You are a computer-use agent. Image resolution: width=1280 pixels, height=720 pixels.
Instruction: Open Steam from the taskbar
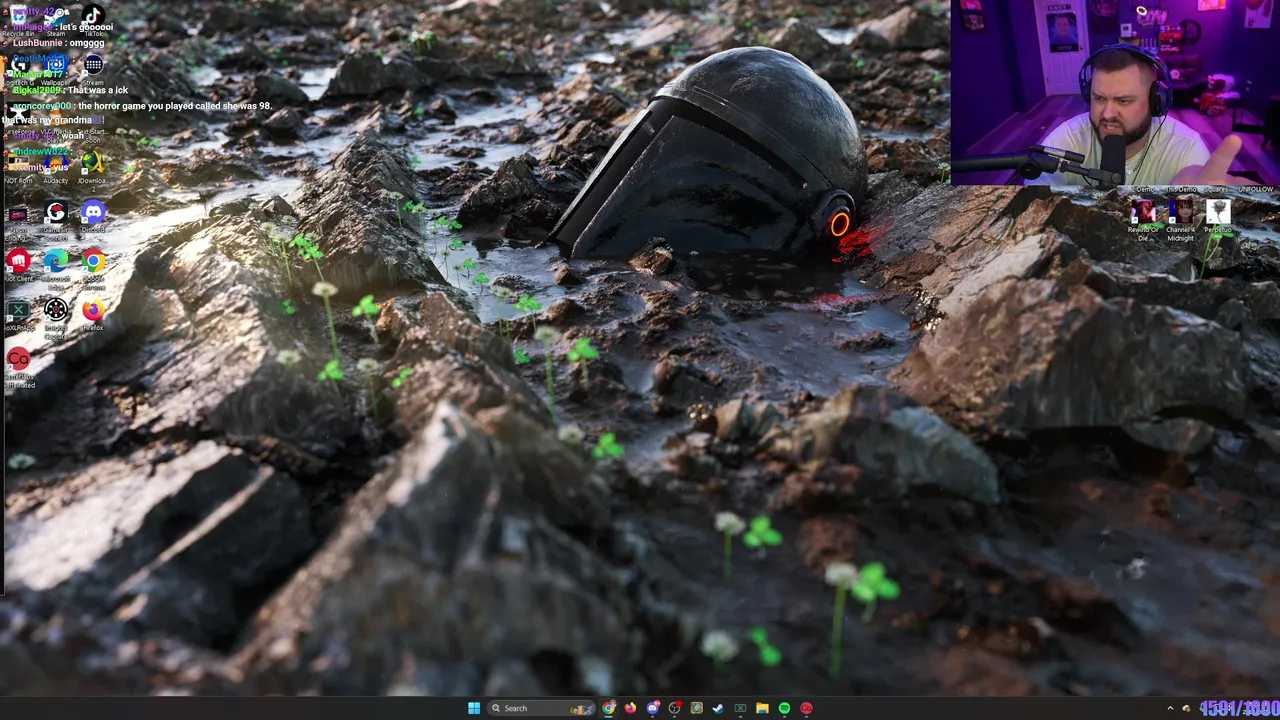click(718, 708)
